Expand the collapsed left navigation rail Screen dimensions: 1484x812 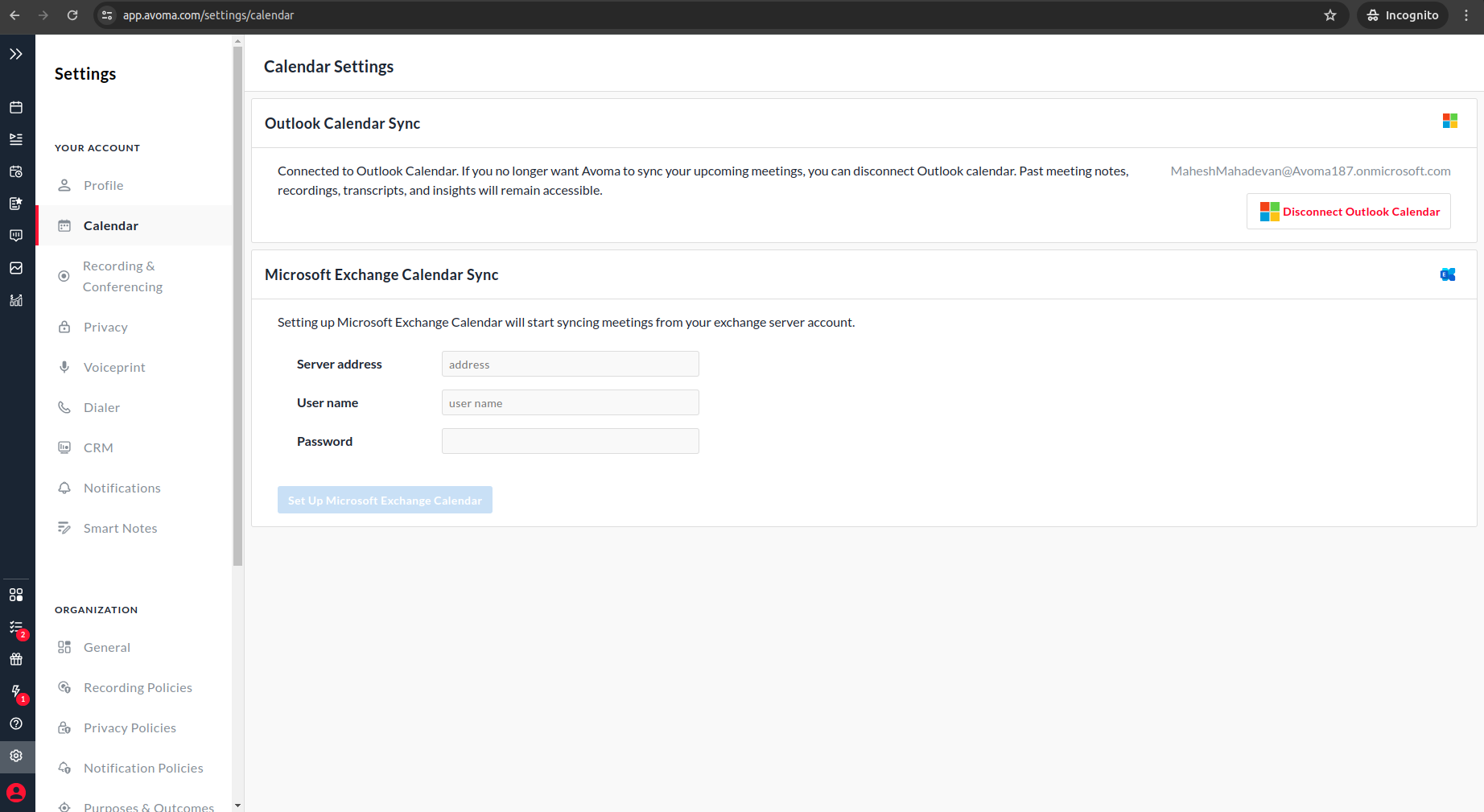click(15, 54)
